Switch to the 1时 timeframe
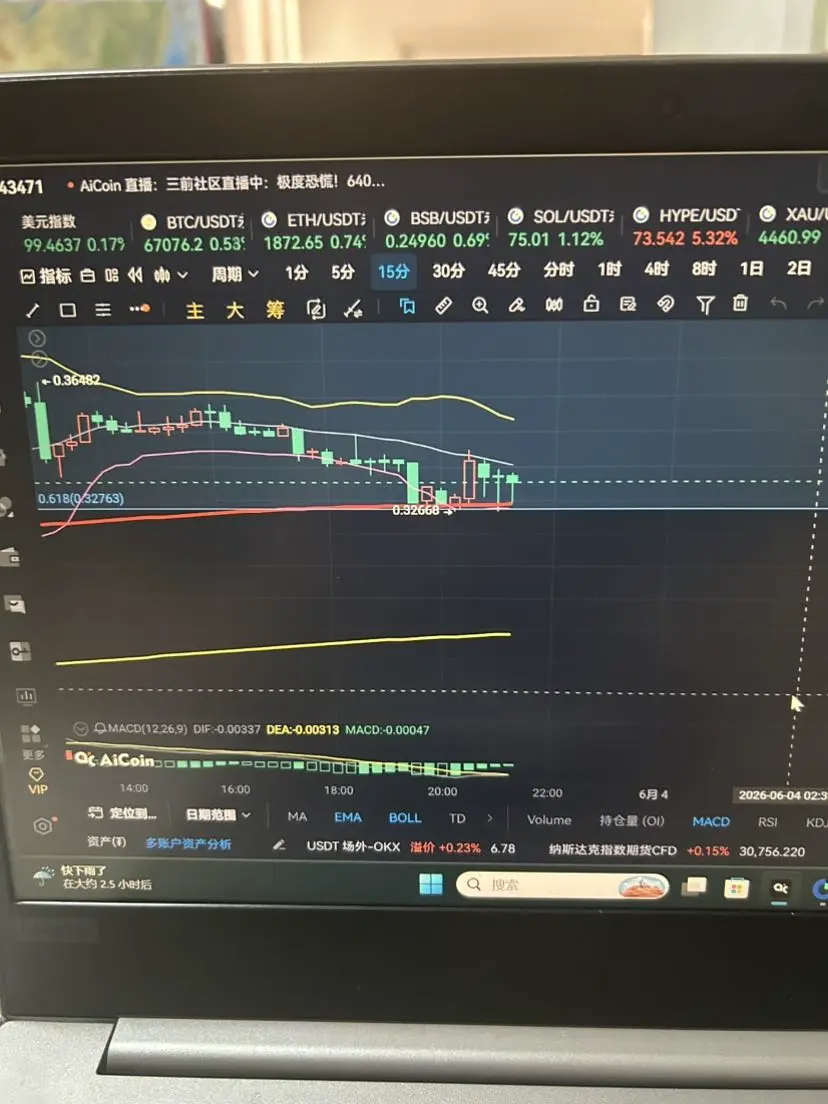Viewport: 828px width, 1104px height. coord(609,269)
